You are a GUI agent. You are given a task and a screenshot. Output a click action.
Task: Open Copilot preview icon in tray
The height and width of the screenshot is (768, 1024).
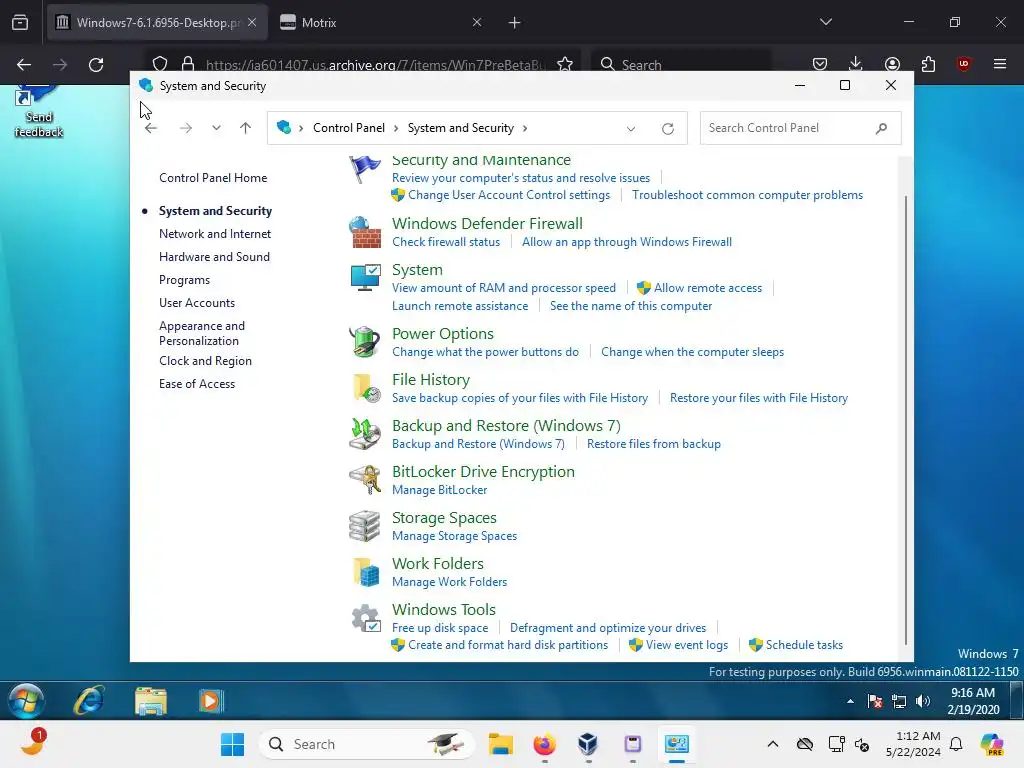pyautogui.click(x=992, y=744)
